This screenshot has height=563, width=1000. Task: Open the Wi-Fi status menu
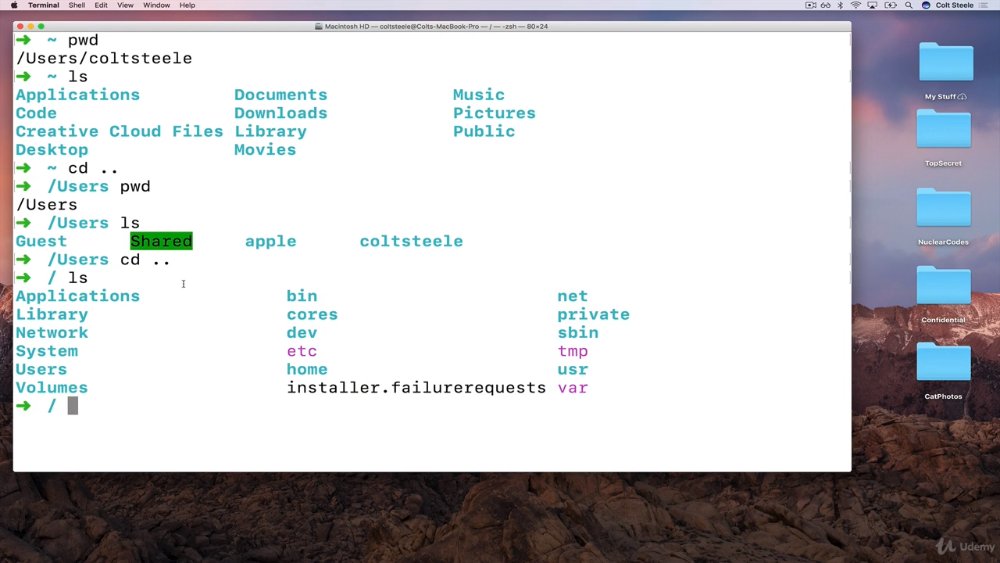point(856,5)
